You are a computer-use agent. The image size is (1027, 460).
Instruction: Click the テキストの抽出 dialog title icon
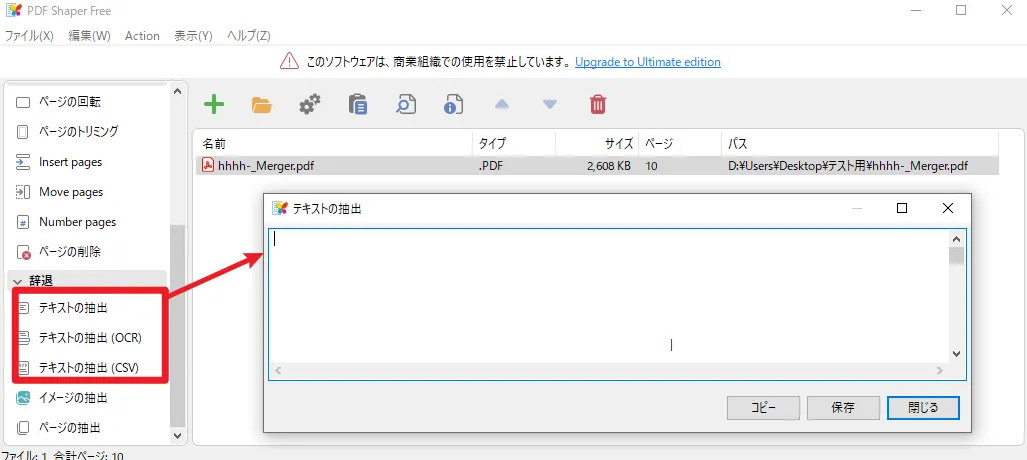click(x=280, y=208)
